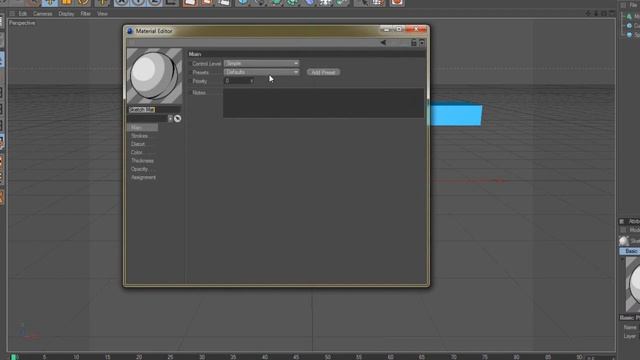Click inside the Notes text area
The image size is (640, 360).
[323, 103]
